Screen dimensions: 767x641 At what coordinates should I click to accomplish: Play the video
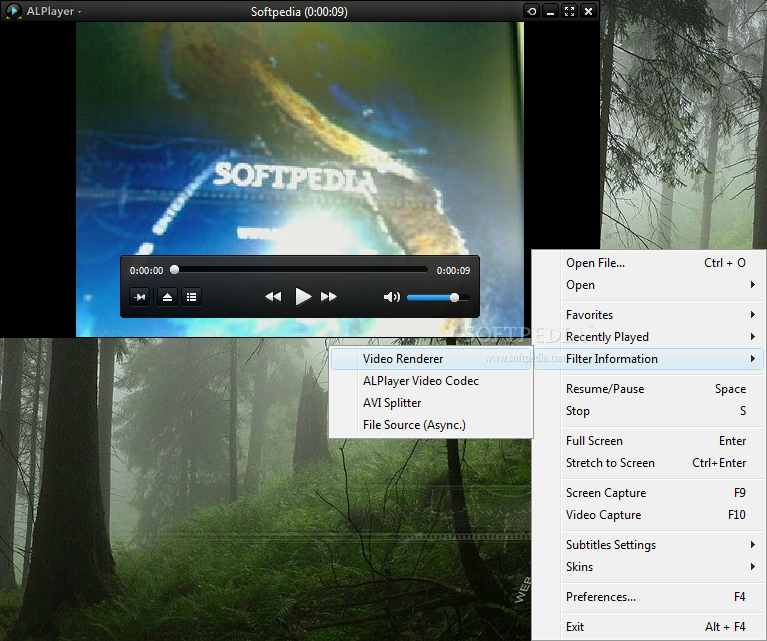[303, 297]
